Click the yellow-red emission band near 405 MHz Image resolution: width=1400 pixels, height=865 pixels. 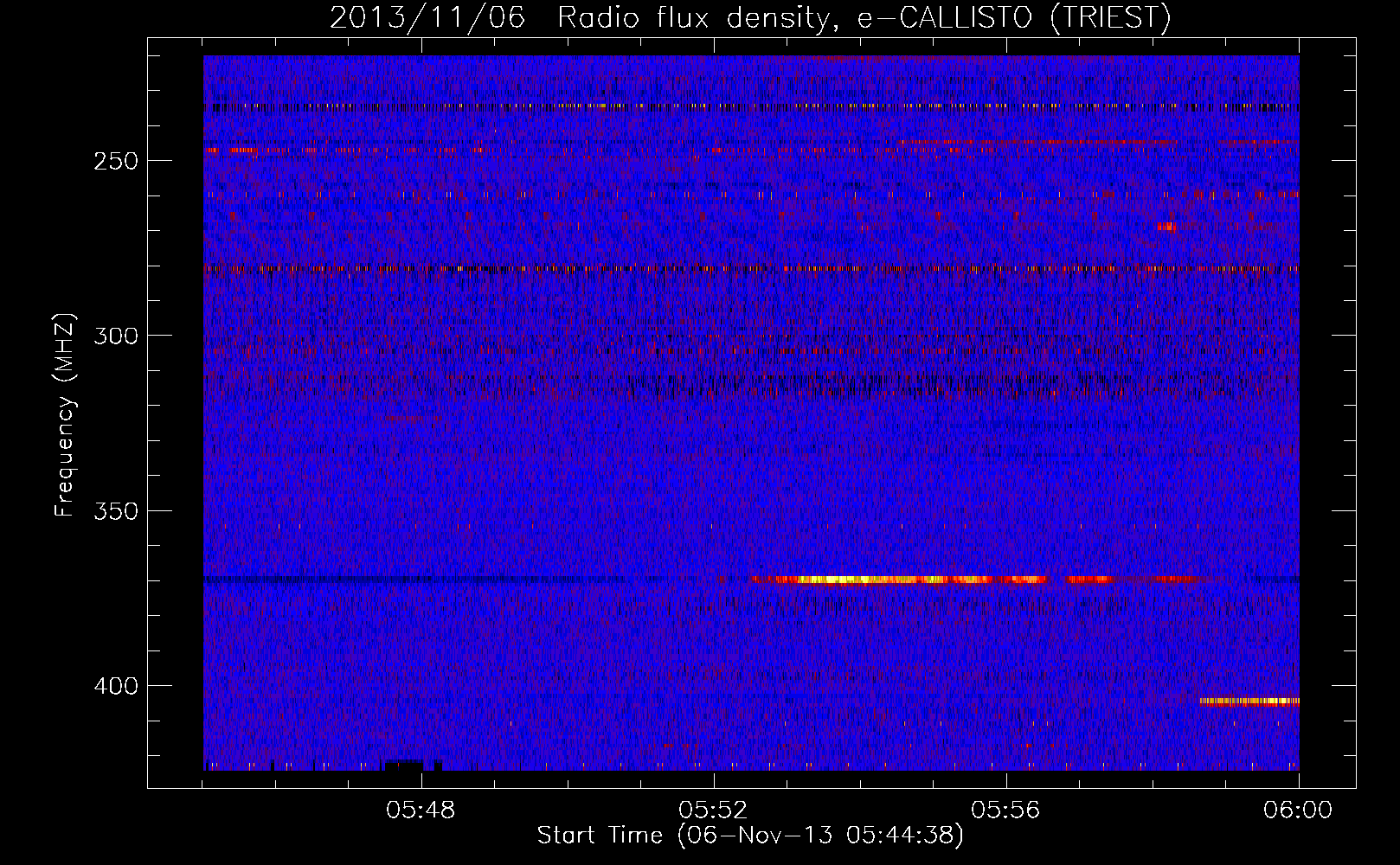1249,702
